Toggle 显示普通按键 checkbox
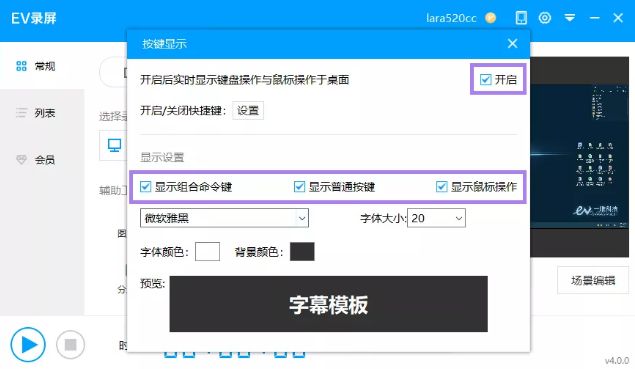The width and height of the screenshot is (635, 369). pyautogui.click(x=299, y=187)
